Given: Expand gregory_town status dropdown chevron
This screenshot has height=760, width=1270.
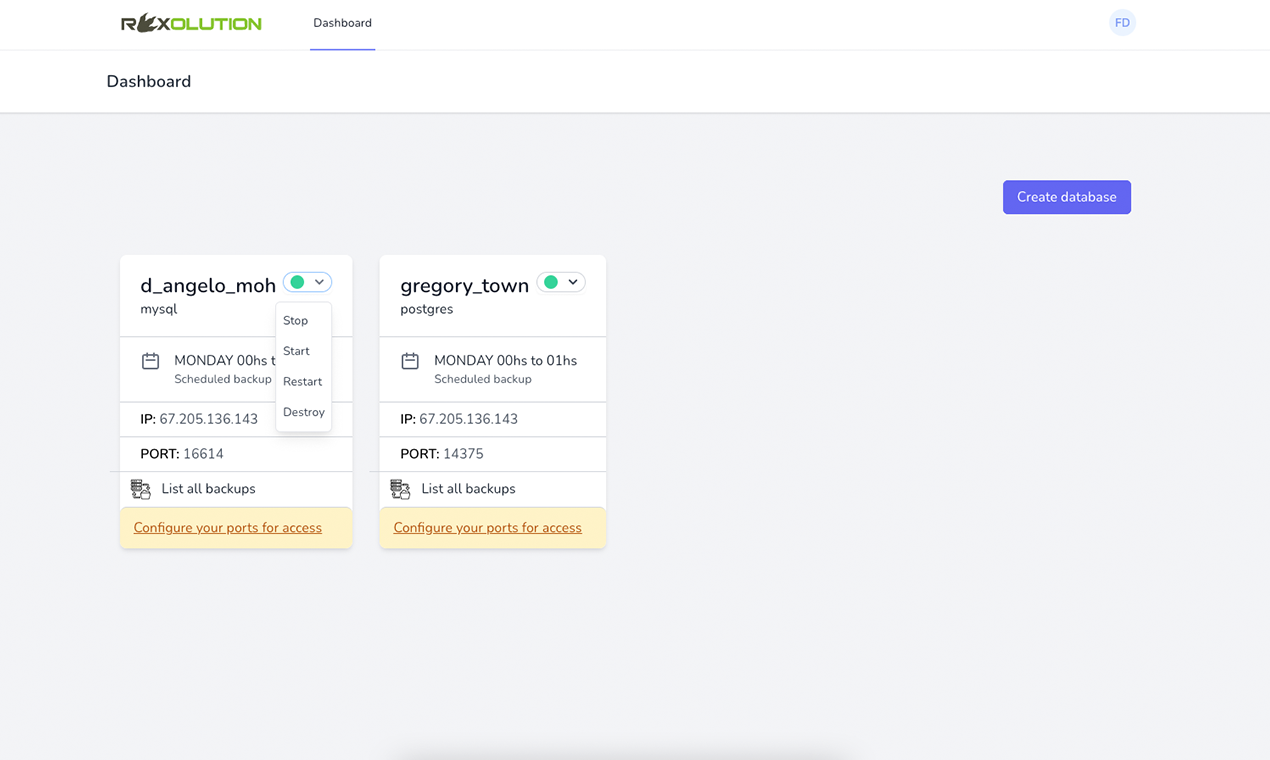Looking at the screenshot, I should (x=573, y=282).
